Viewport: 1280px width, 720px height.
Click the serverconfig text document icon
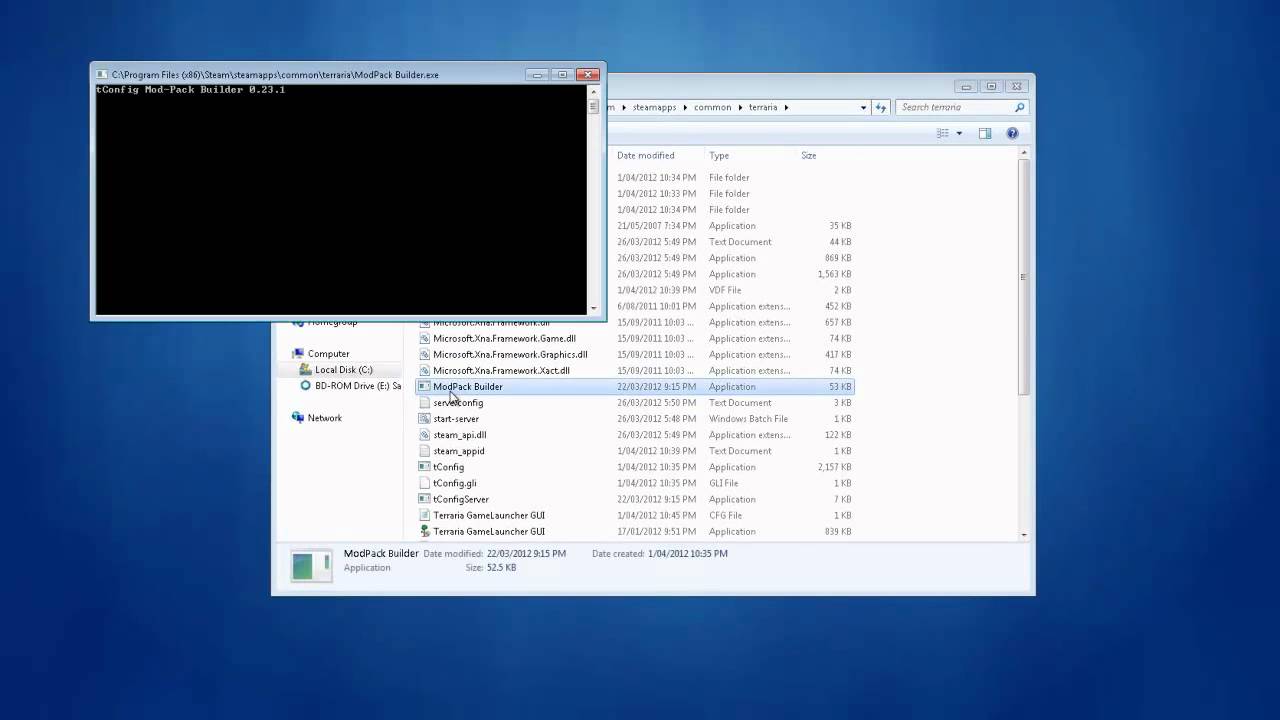tap(424, 403)
